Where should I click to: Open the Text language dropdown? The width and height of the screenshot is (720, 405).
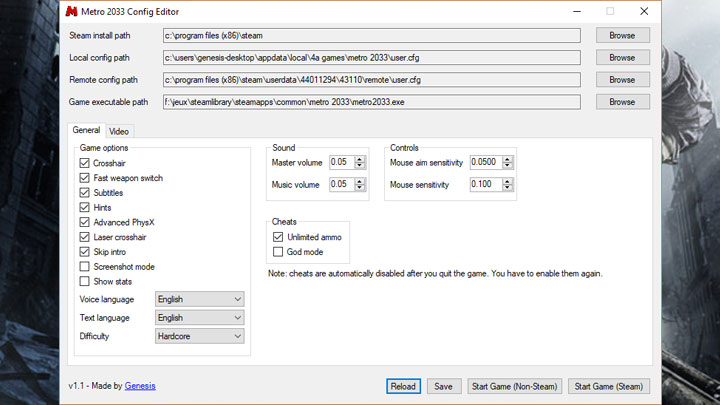[199, 317]
